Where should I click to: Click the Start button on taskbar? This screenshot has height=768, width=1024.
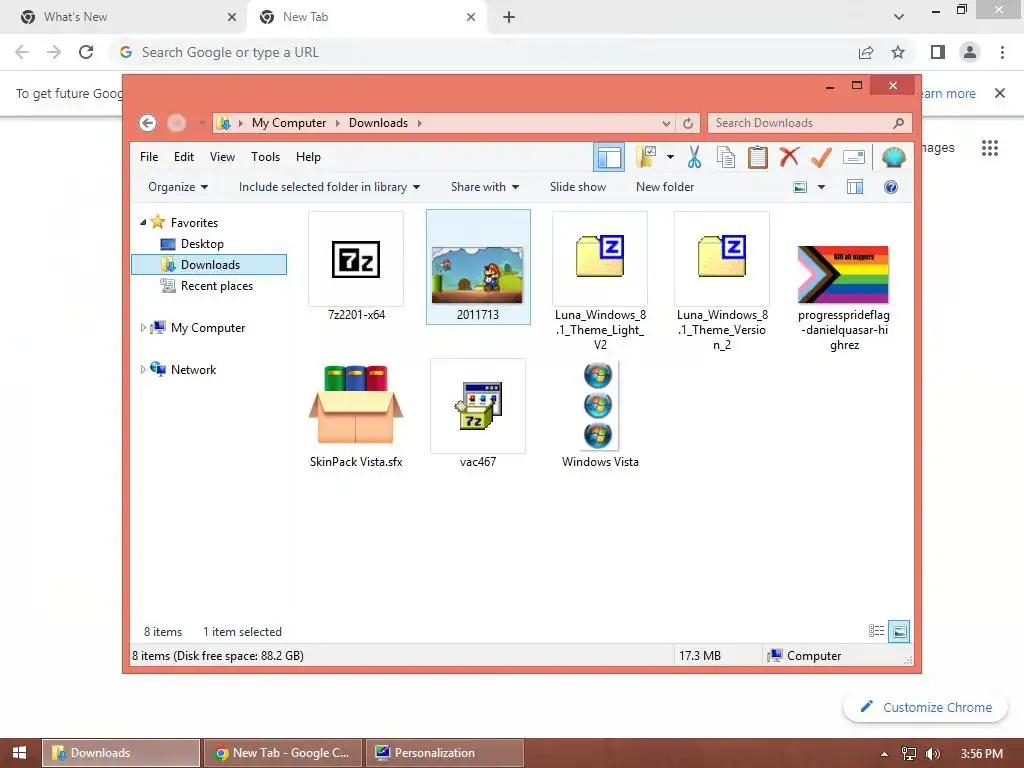(x=20, y=753)
